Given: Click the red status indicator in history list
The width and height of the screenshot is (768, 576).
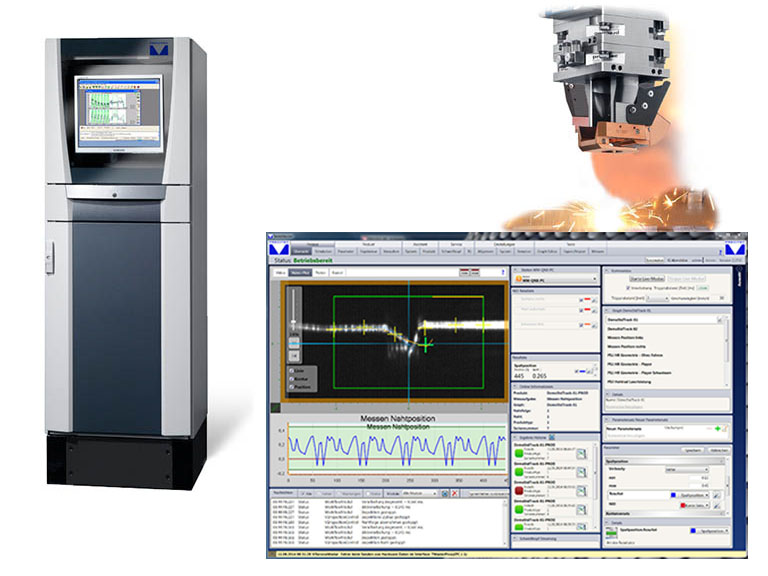Looking at the screenshot, I should (x=519, y=491).
